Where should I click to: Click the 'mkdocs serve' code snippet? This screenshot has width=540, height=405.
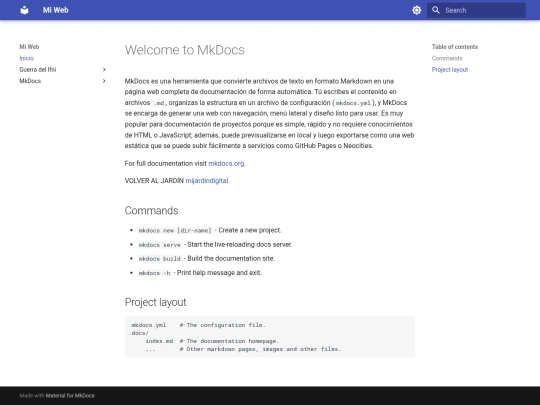pos(159,245)
